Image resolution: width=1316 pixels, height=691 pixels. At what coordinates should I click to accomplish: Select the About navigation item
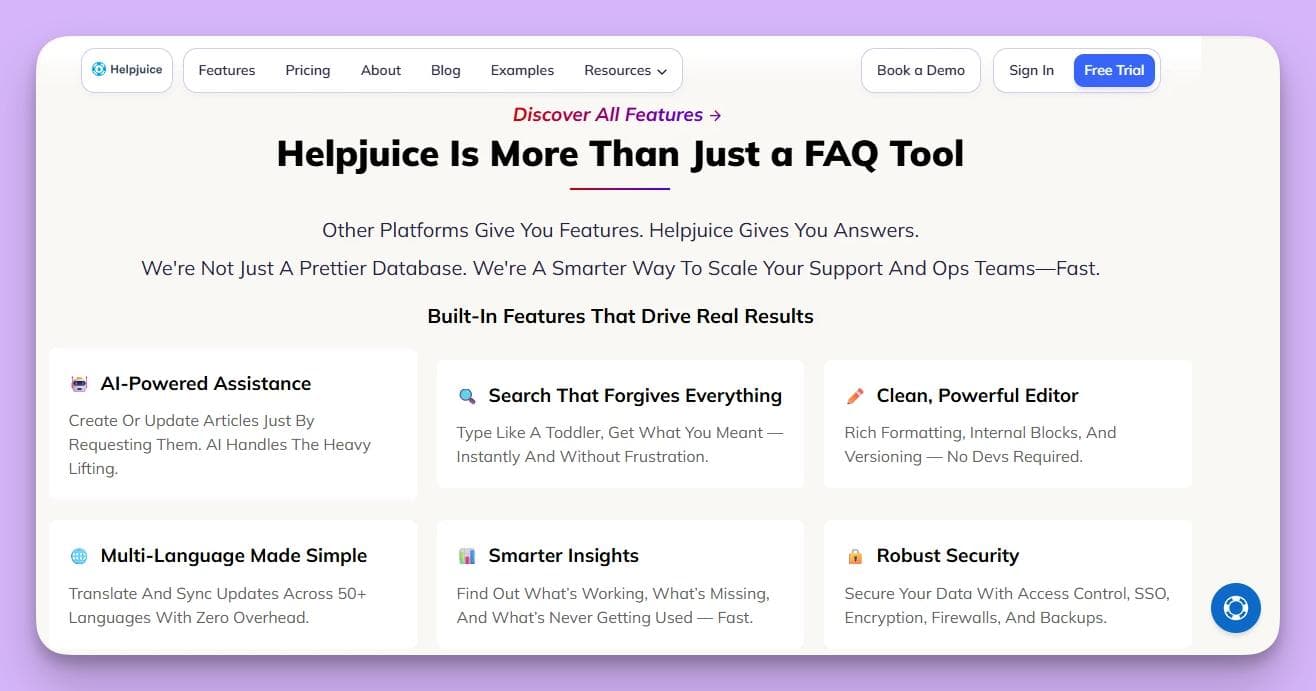pyautogui.click(x=380, y=70)
